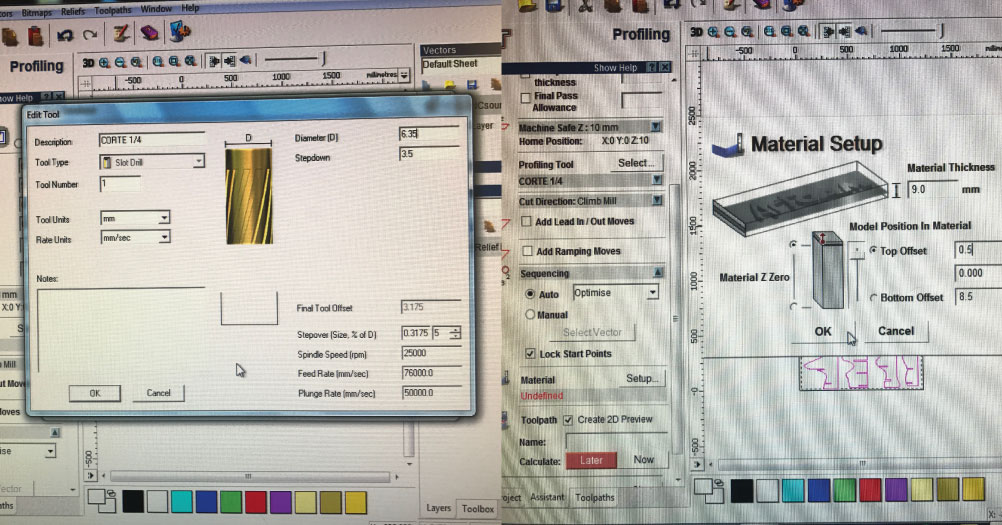Toggle Create 2D Preview checkbox
The width and height of the screenshot is (1002, 525).
pos(568,420)
